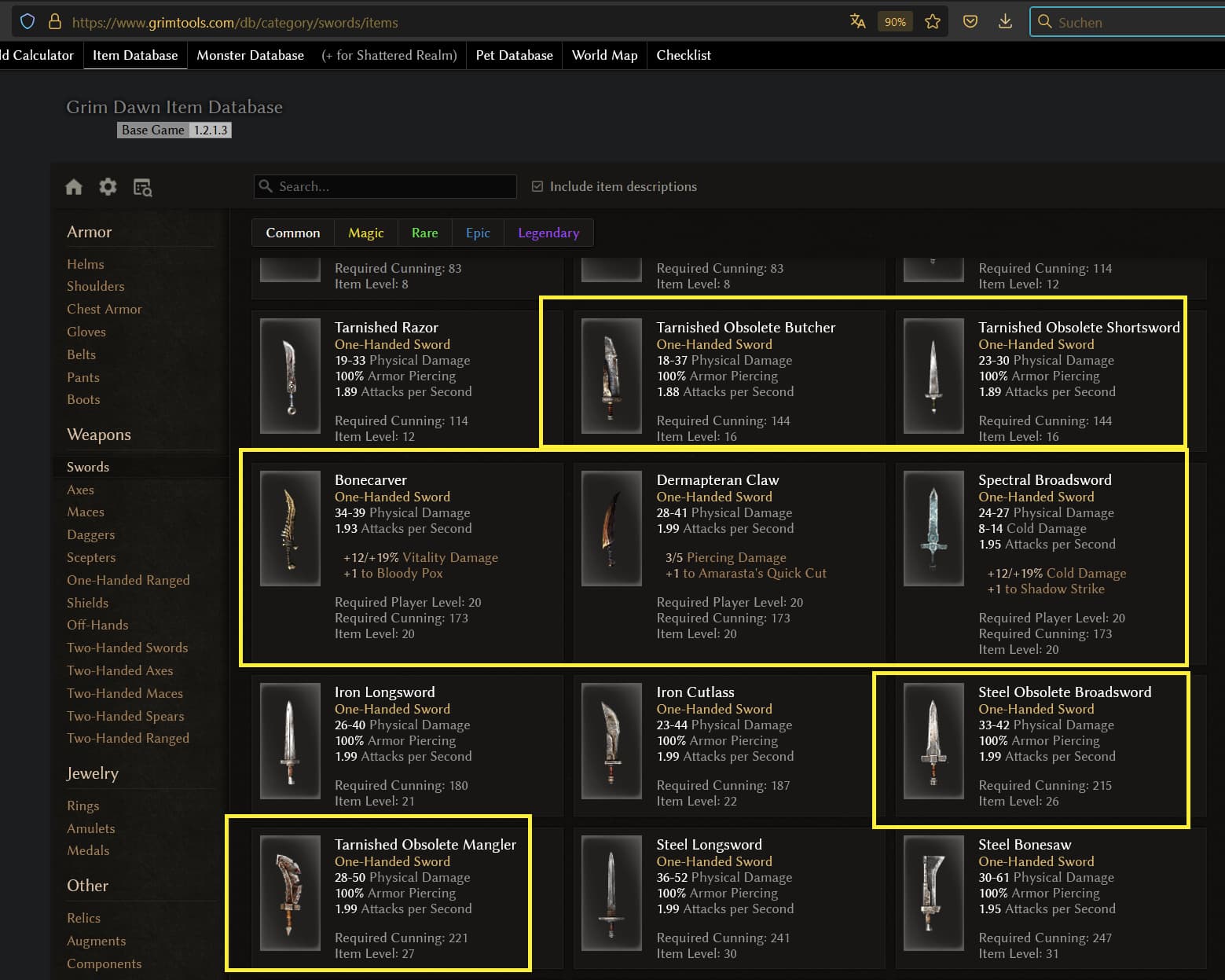Image resolution: width=1225 pixels, height=980 pixels.
Task: Open the Two-Handed Spears category
Action: [125, 716]
